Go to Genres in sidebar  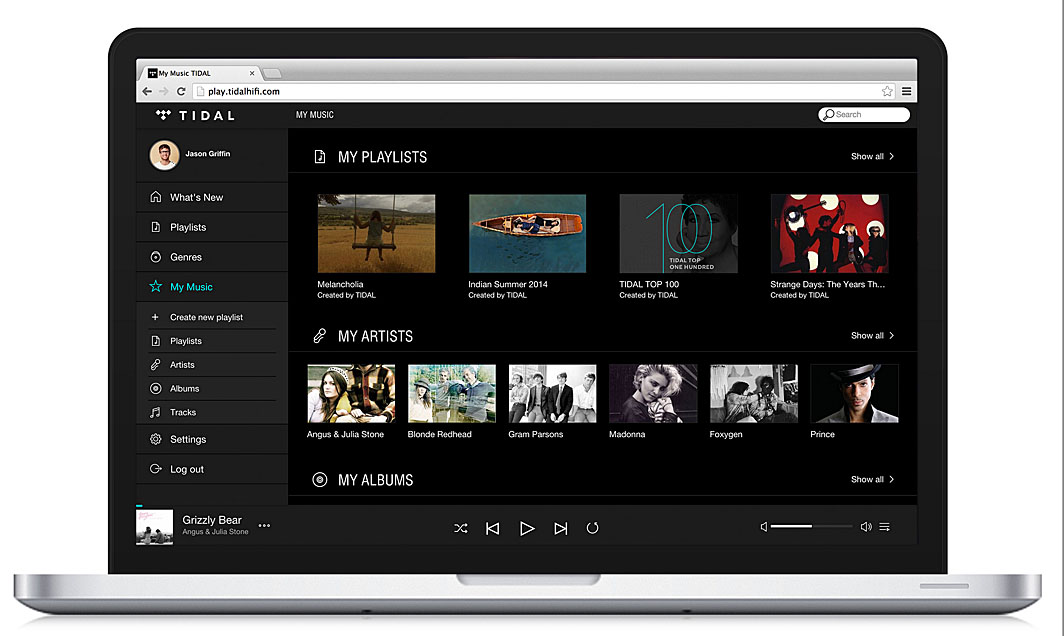186,257
